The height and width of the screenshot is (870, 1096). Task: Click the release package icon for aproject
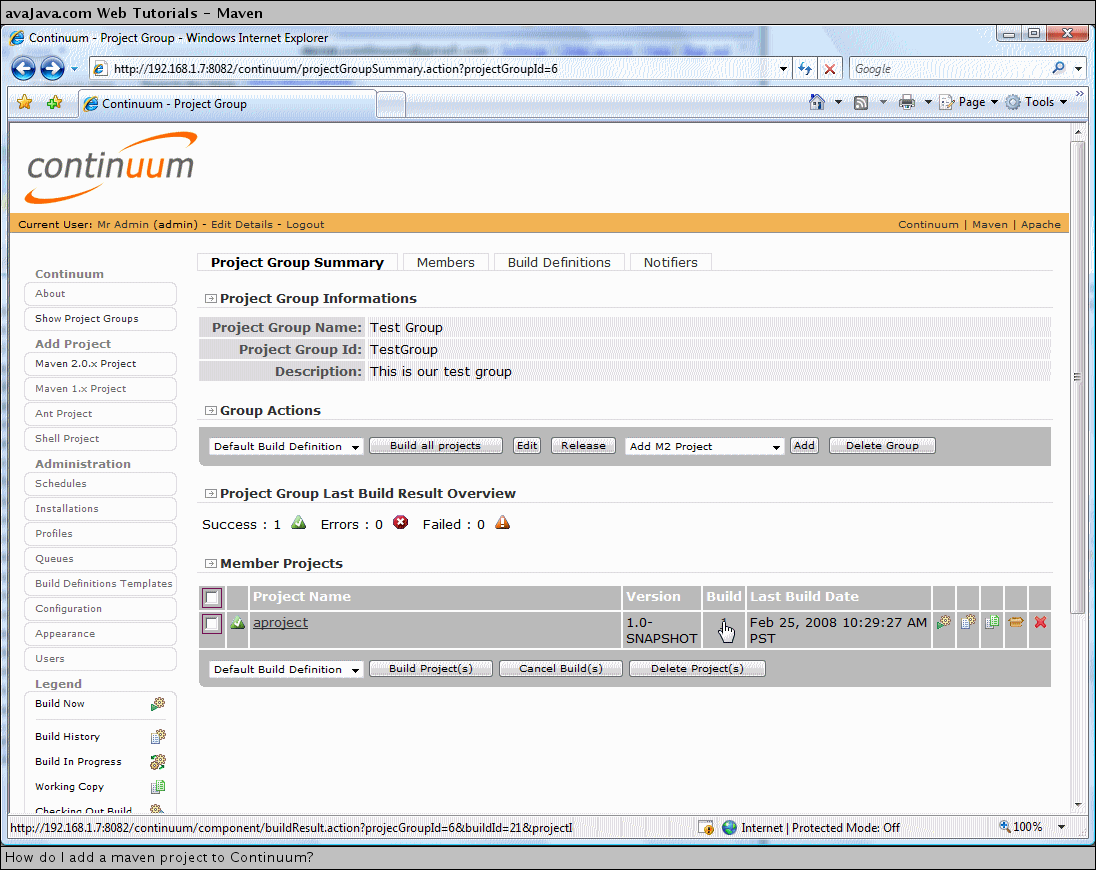pos(1016,622)
